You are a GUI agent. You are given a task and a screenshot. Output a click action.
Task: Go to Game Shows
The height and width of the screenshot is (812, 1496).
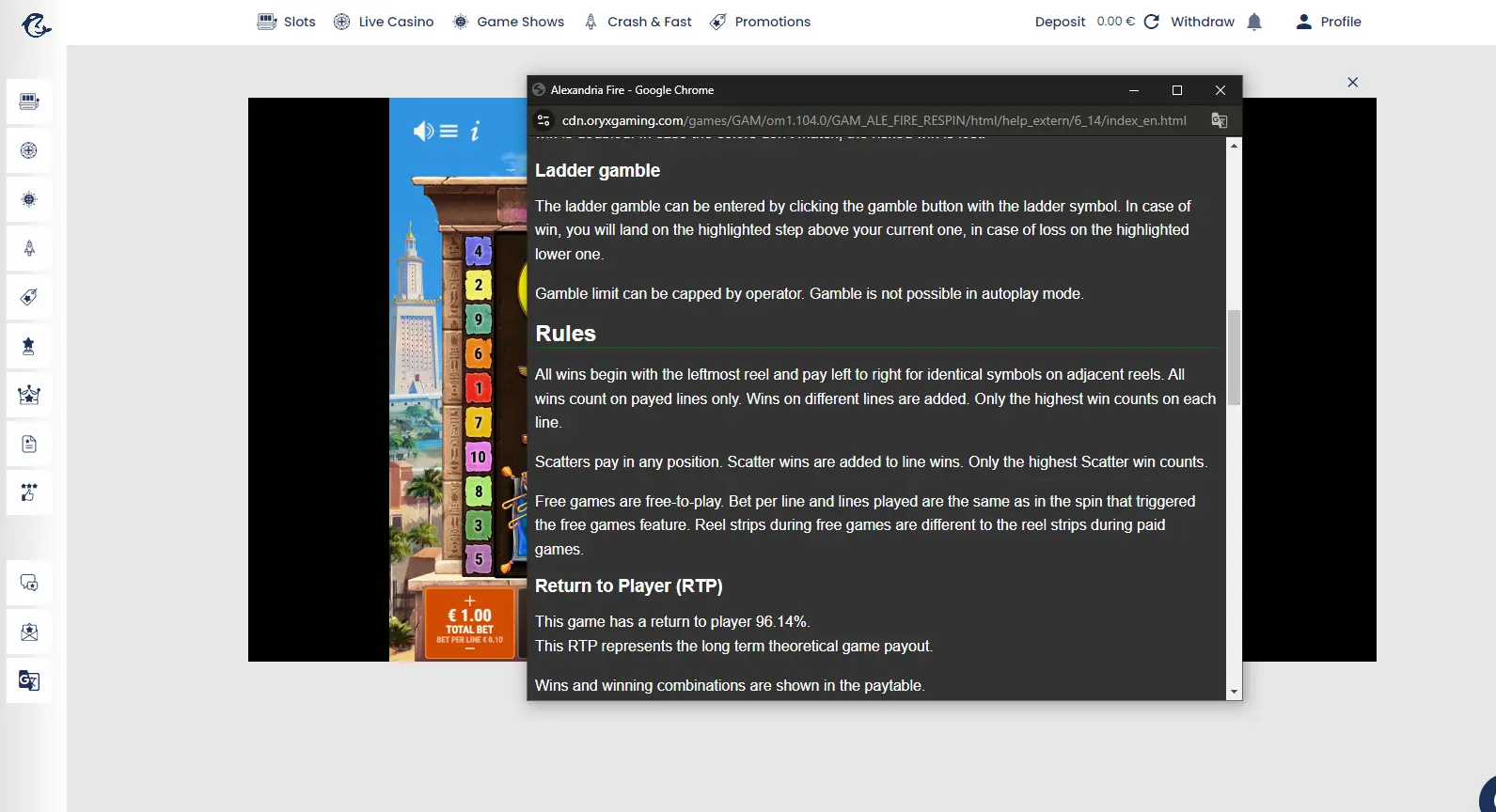coord(508,22)
